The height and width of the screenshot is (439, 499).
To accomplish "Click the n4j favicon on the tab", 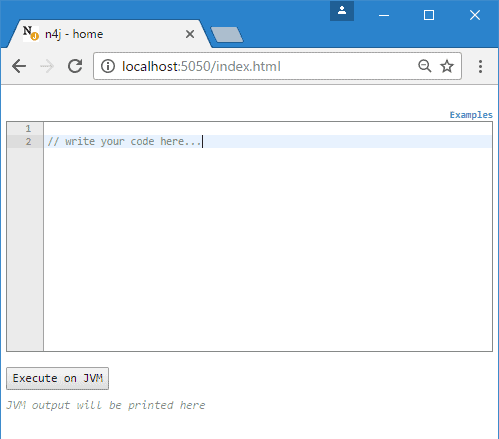I will [x=31, y=33].
